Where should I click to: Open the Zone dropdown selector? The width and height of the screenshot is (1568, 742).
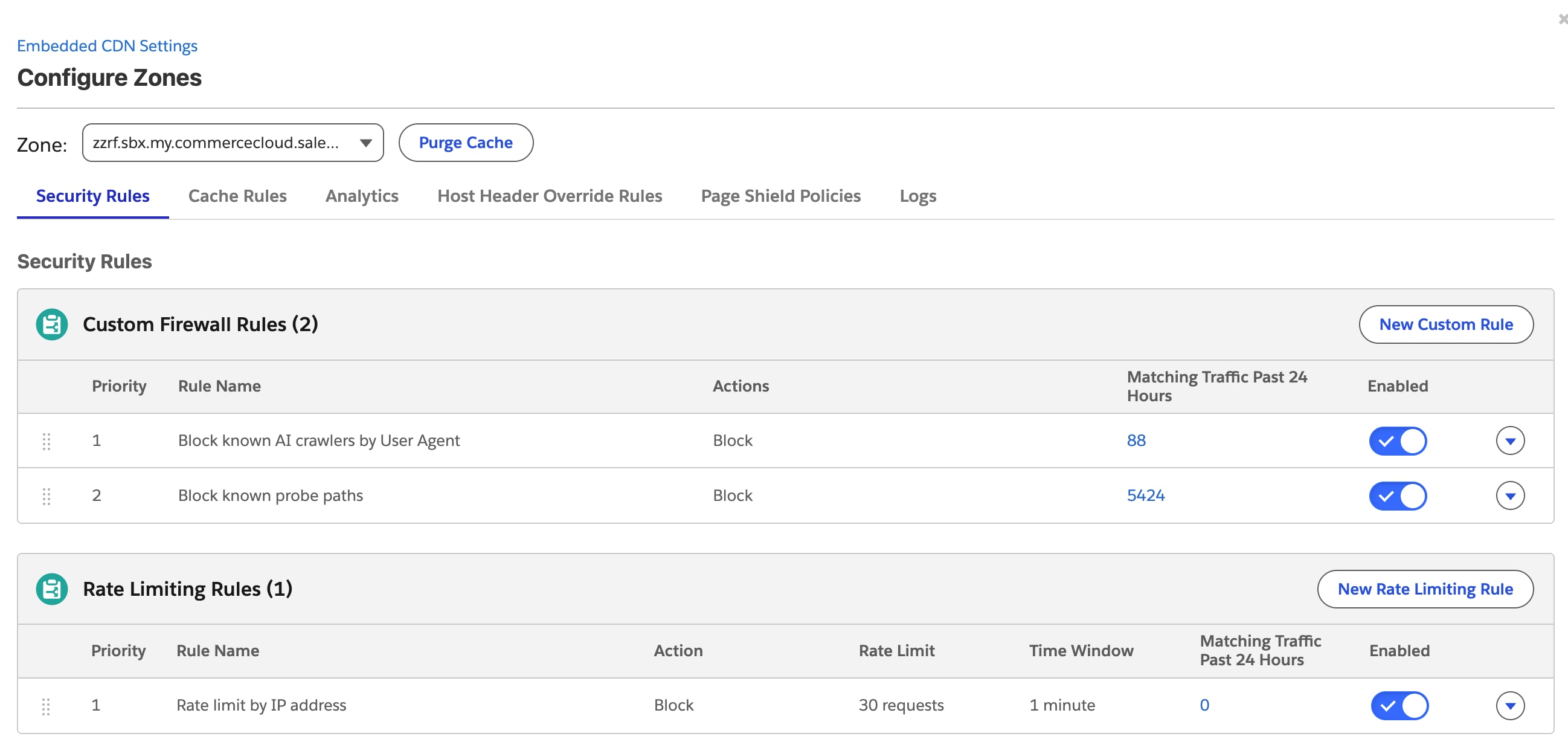233,143
